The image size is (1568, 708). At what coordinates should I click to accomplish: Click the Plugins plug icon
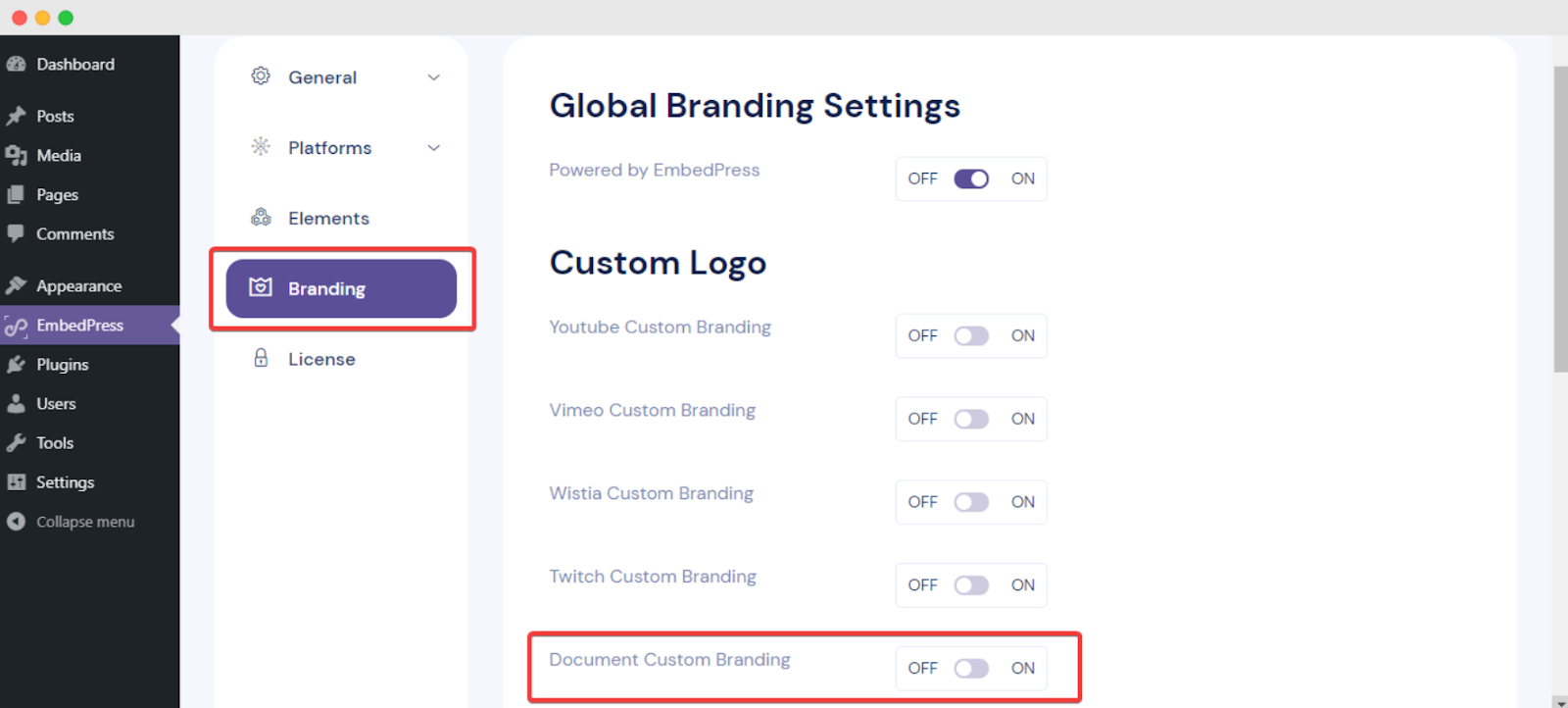(16, 364)
